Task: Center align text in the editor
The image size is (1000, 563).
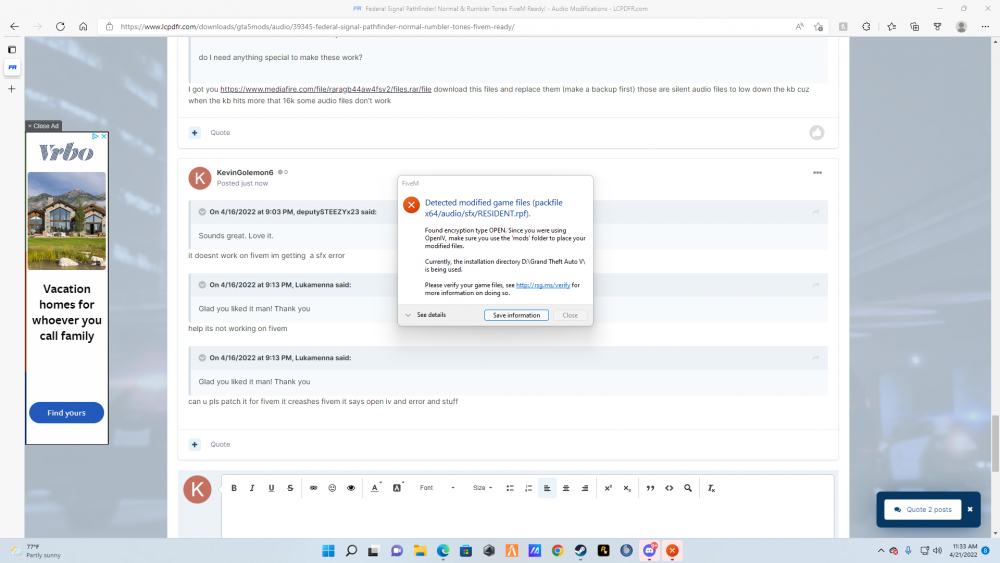Action: [x=566, y=488]
